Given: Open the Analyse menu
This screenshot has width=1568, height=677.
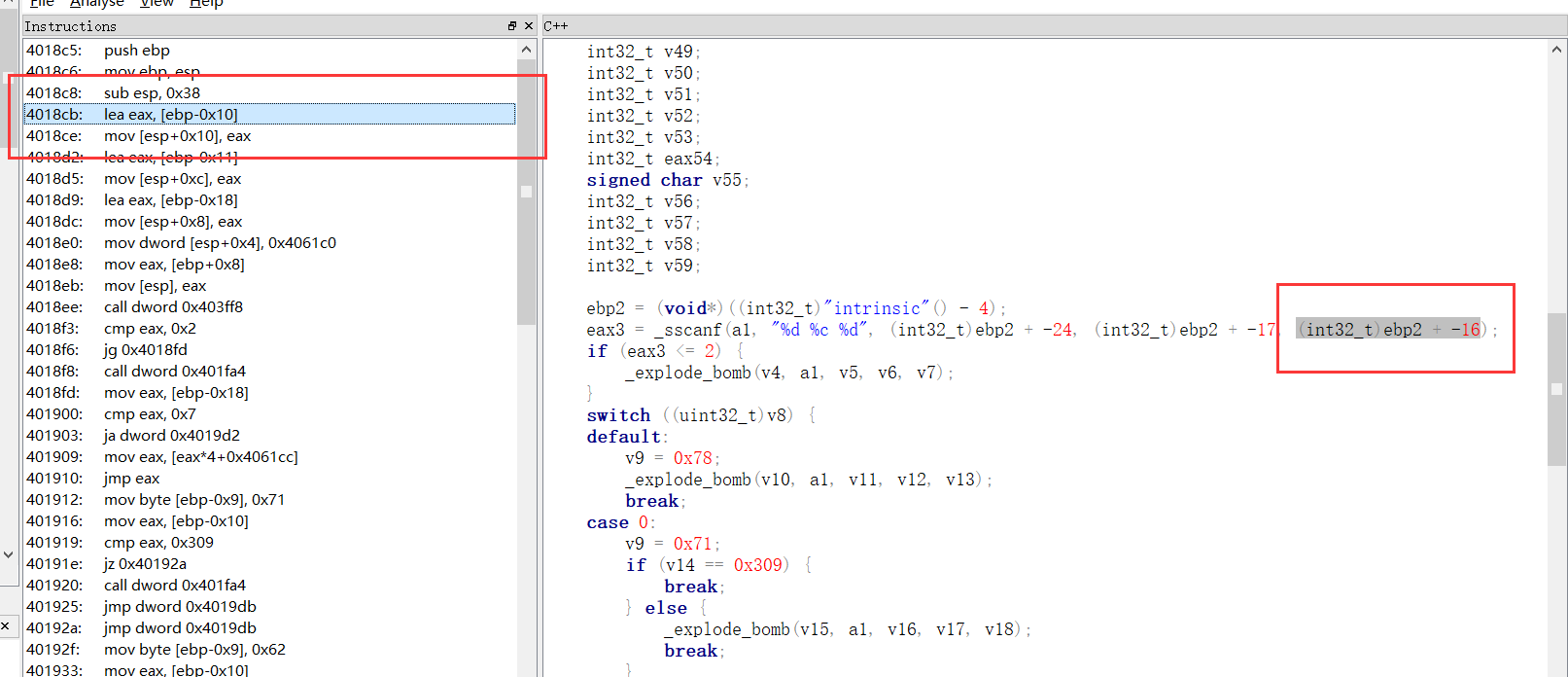Looking at the screenshot, I should point(97,4).
